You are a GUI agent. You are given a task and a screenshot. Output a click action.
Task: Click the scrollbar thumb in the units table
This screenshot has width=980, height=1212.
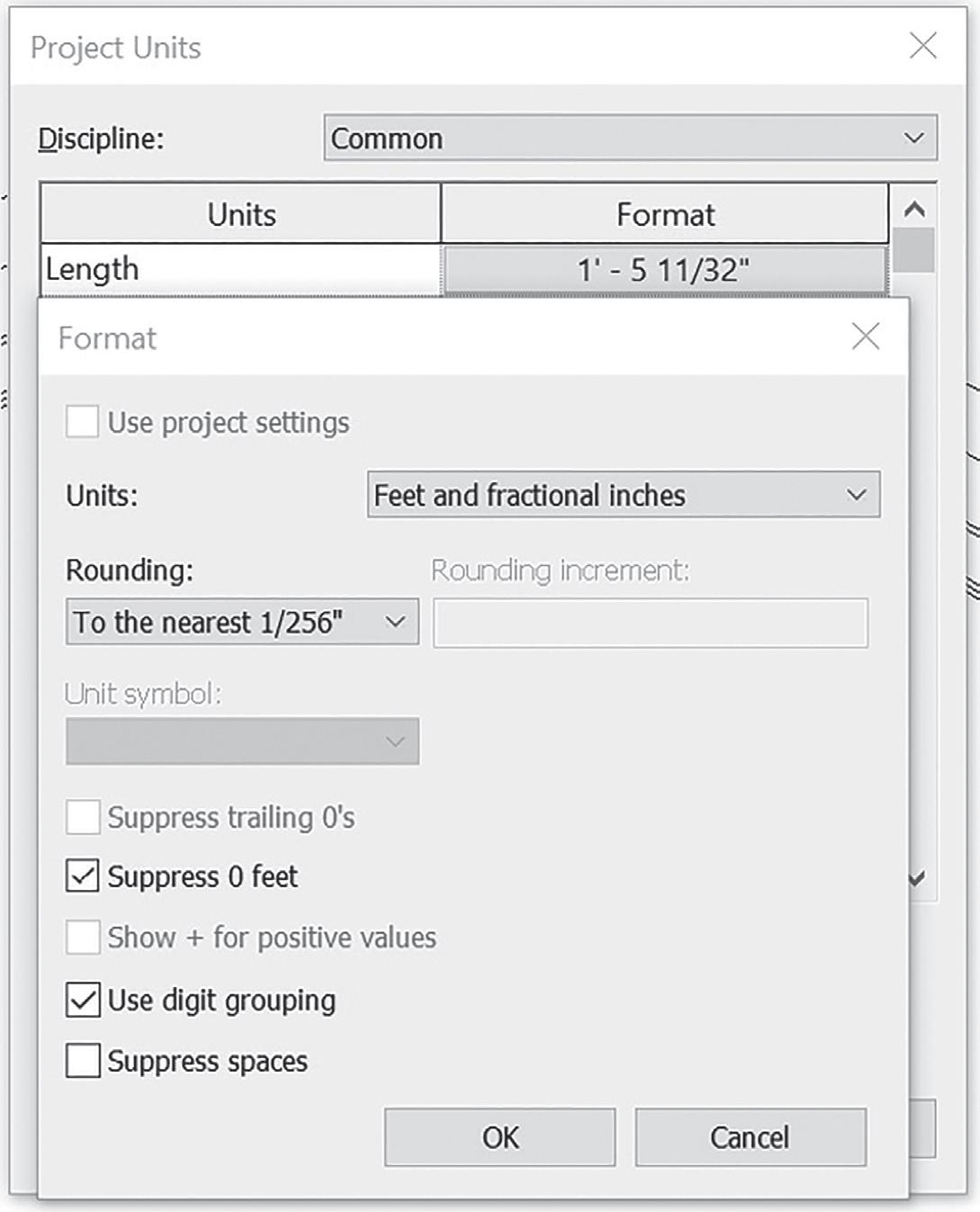point(914,250)
